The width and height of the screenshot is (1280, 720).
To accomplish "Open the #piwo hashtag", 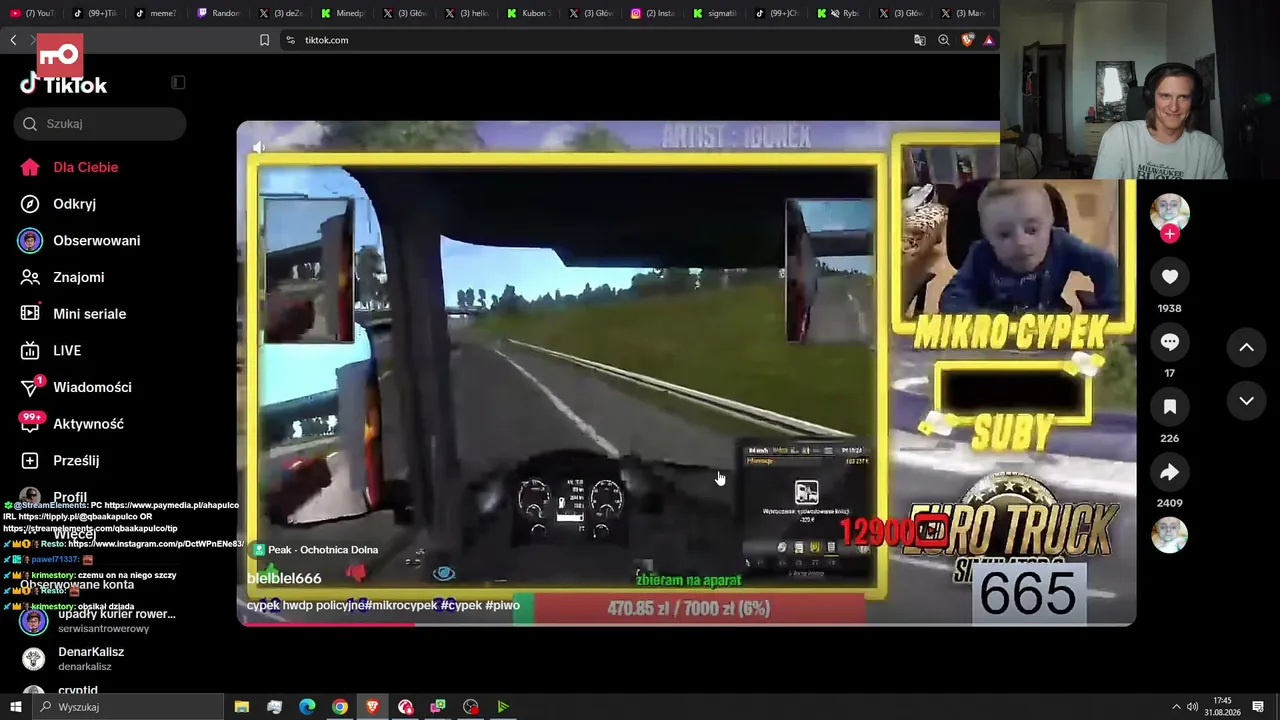I will click(x=502, y=605).
